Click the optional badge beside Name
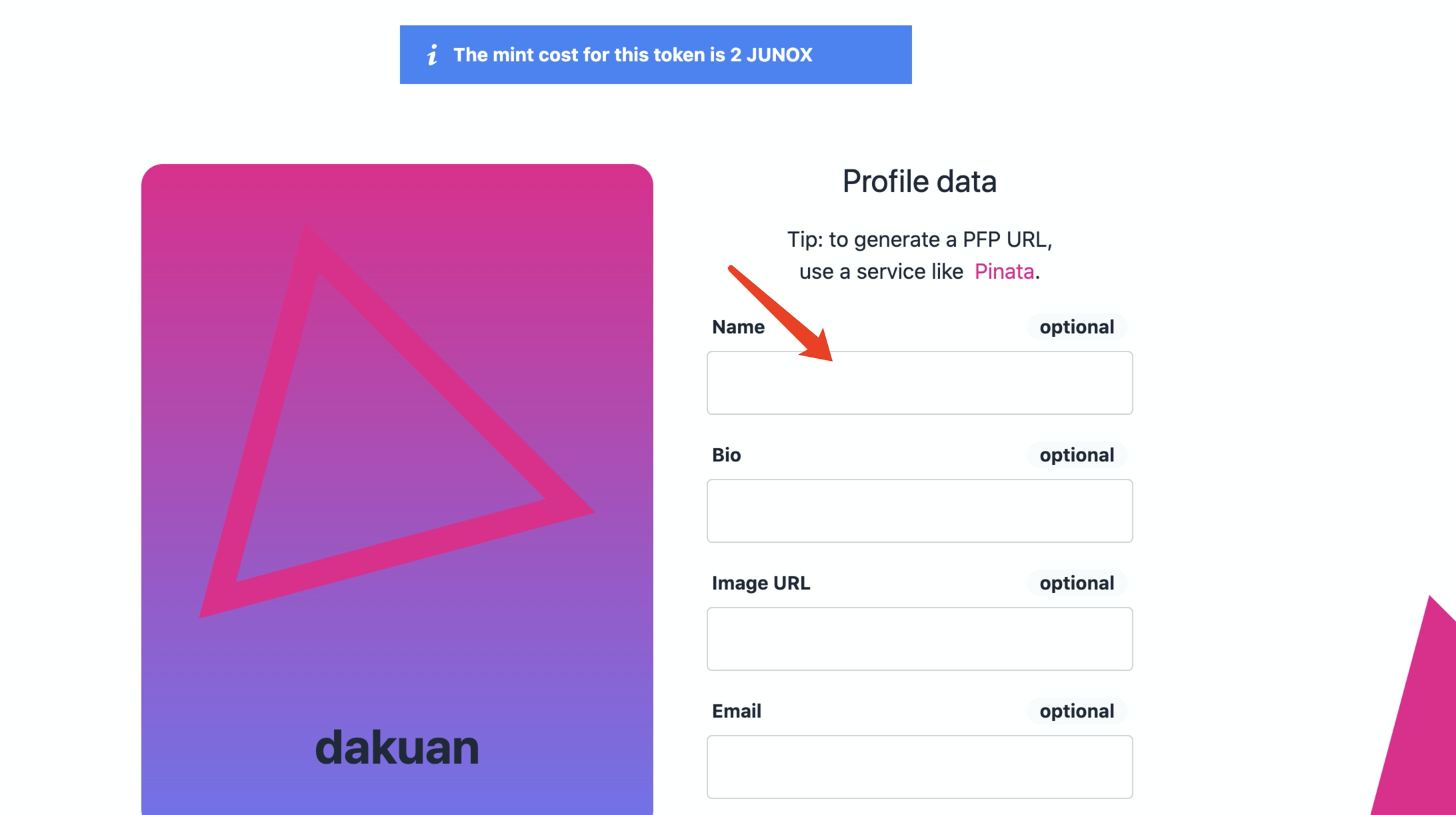 [1076, 327]
